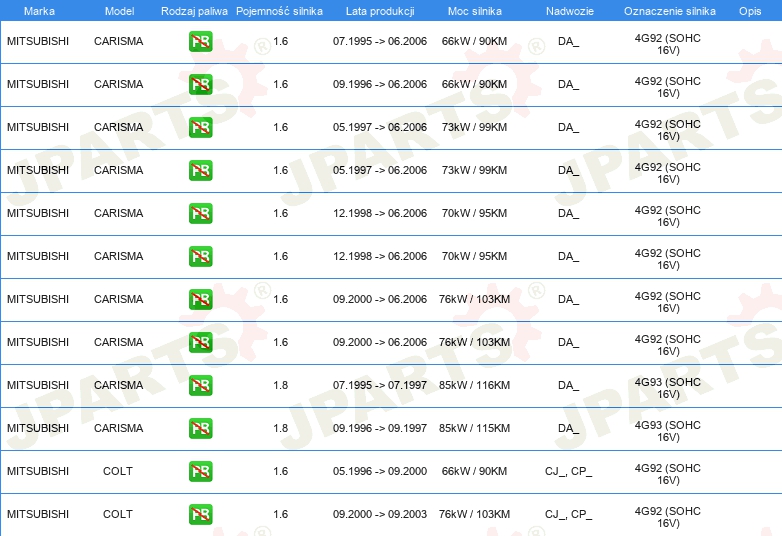782x536 pixels.
Task: Select the 4G93 engine code in 116KM row
Action: 668,388
